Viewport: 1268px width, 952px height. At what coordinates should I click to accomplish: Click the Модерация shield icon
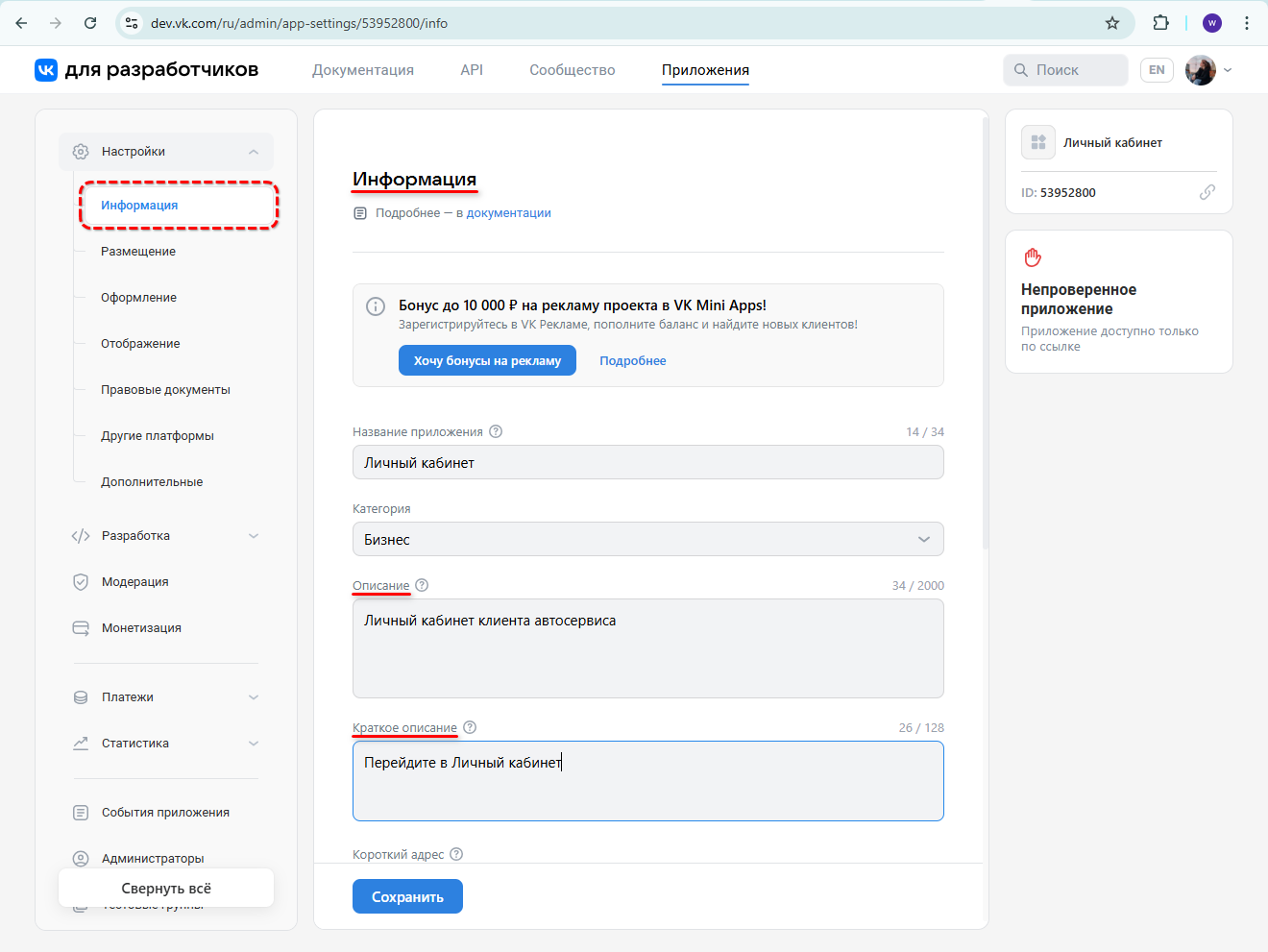point(80,581)
